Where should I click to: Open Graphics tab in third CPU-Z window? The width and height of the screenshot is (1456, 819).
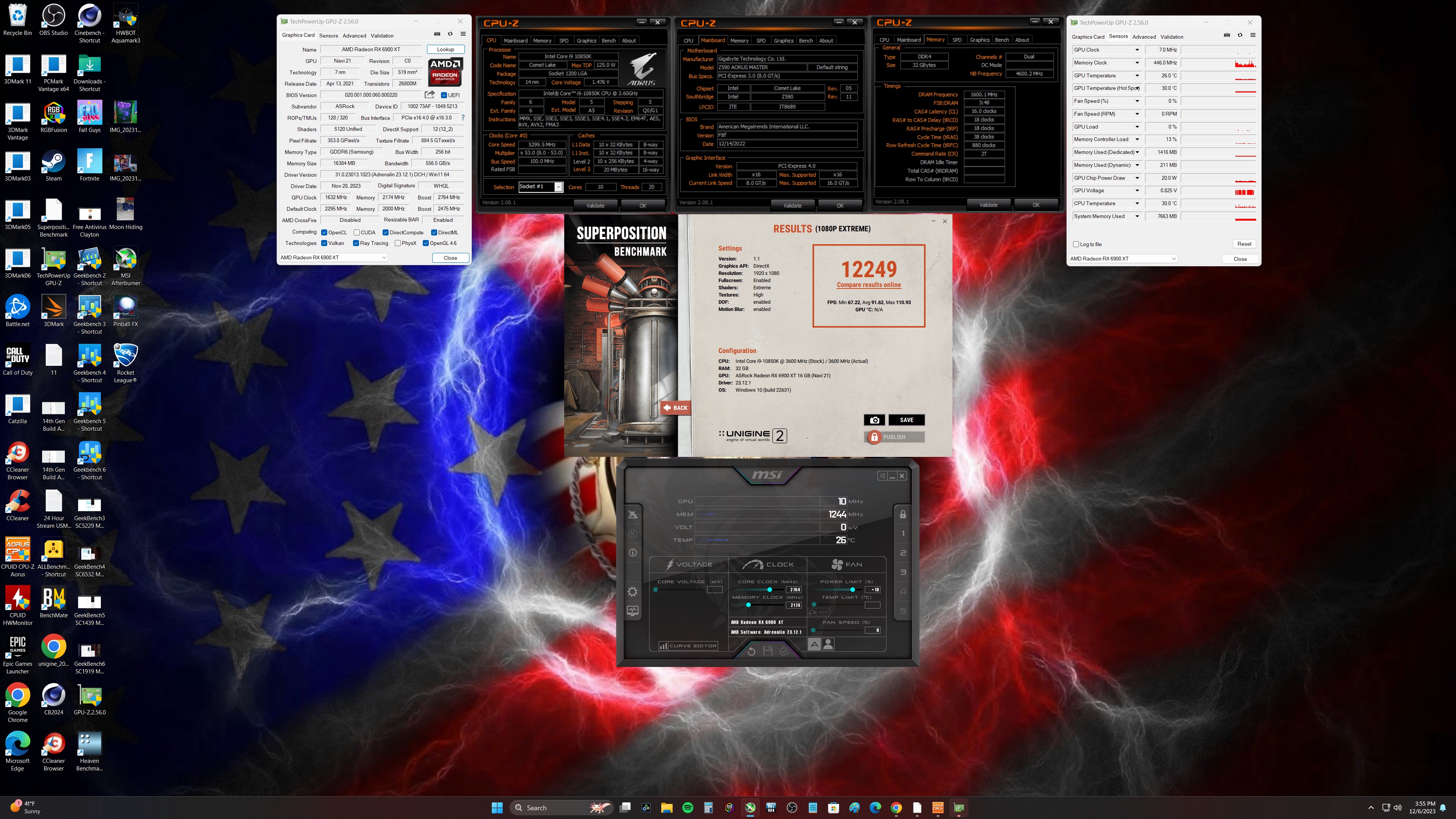click(x=979, y=40)
